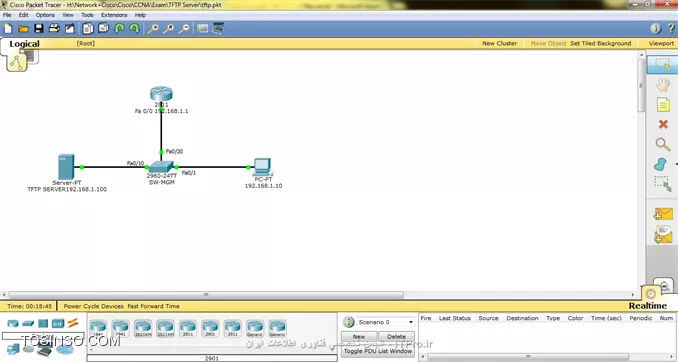Open a file with the folder icon
The image size is (678, 362).
tap(23, 29)
